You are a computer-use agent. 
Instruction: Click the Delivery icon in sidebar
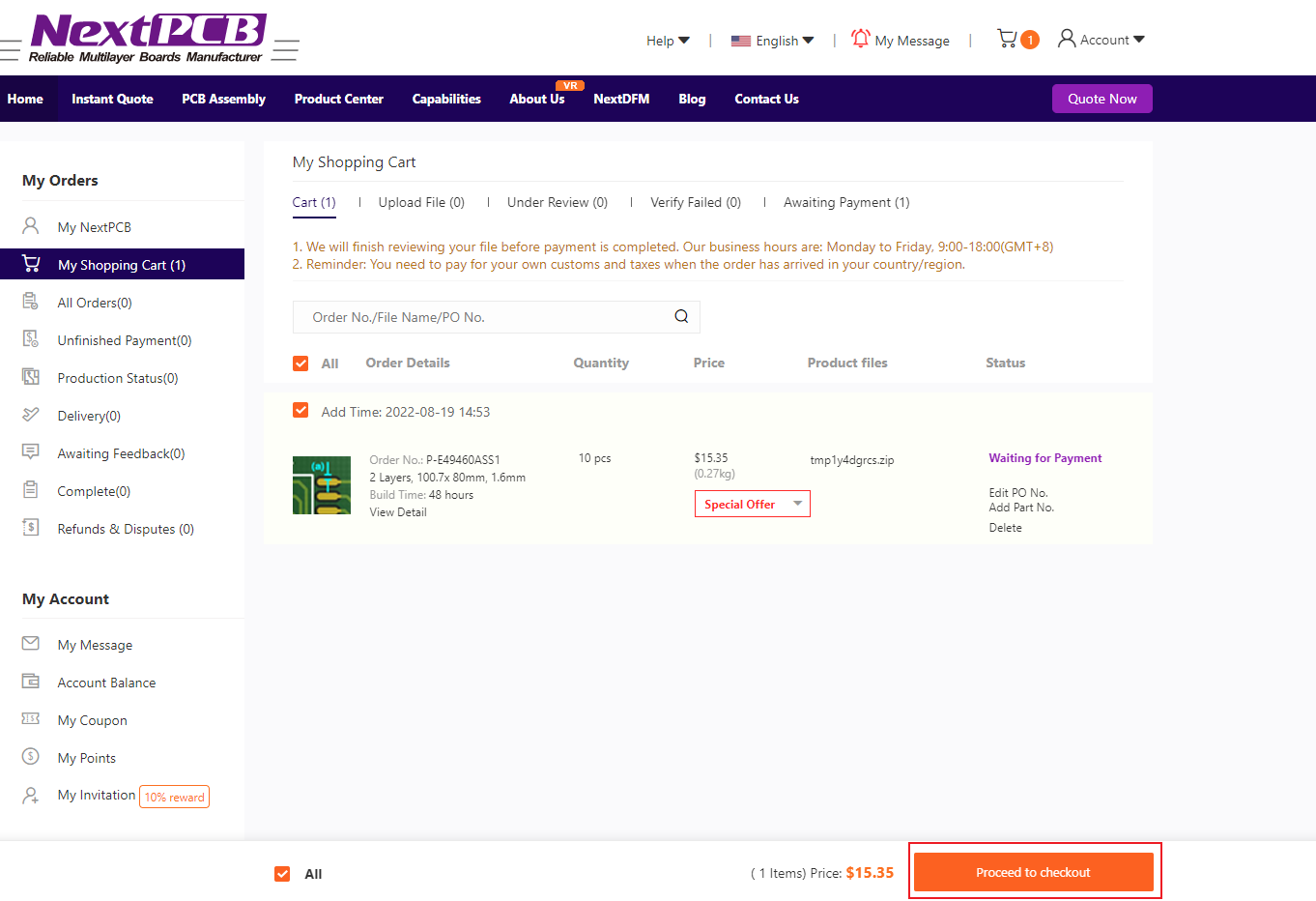click(31, 415)
